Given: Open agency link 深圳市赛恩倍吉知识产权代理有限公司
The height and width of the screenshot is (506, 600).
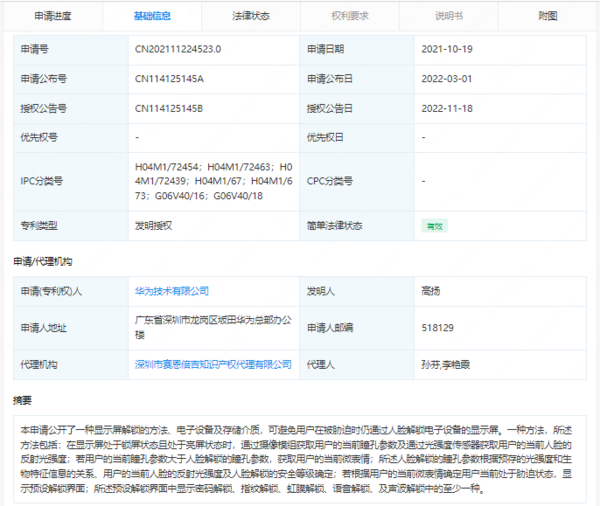Looking at the screenshot, I should (213, 364).
